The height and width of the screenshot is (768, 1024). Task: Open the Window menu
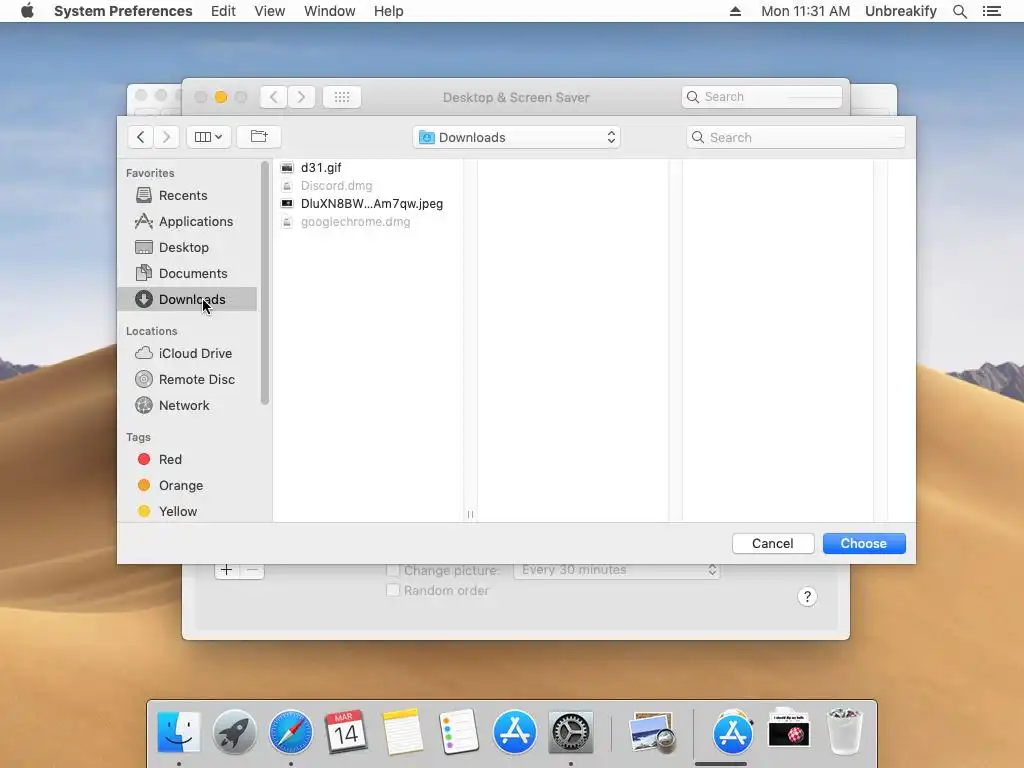click(330, 11)
